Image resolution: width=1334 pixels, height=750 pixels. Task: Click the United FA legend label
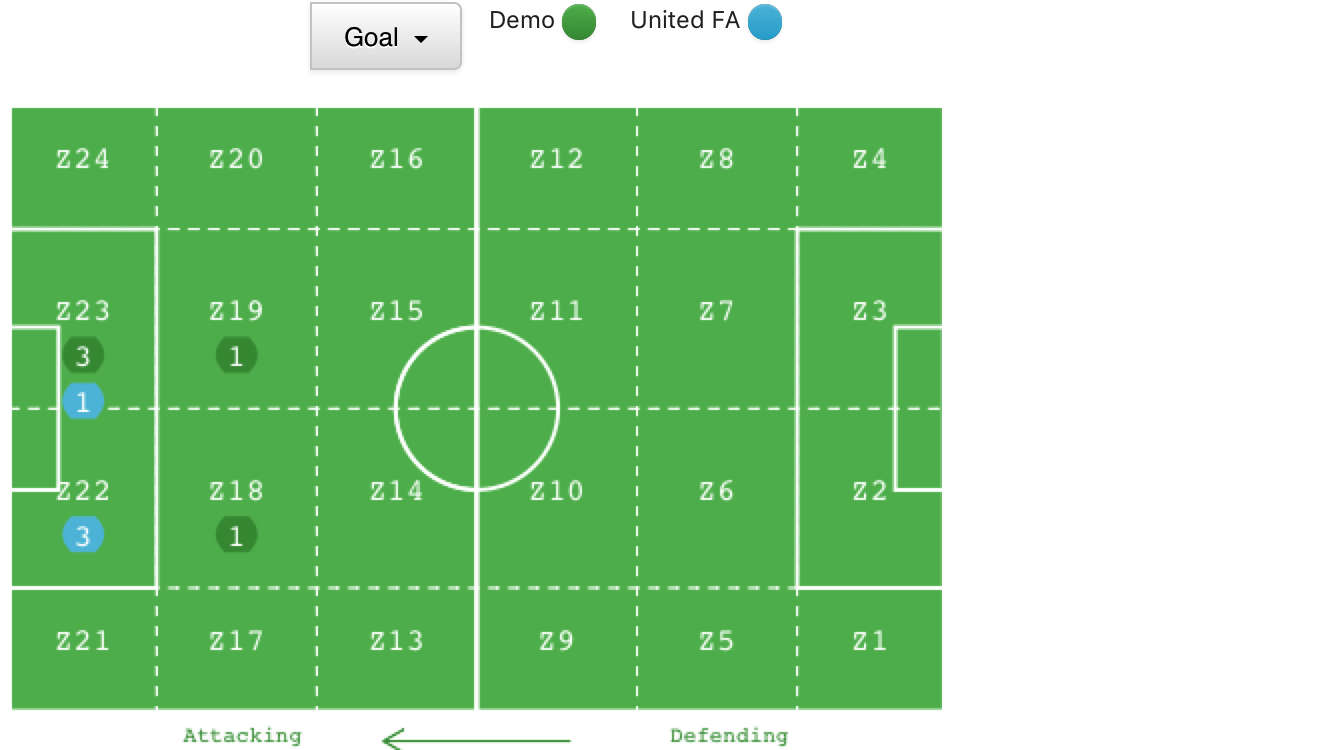[x=685, y=21]
